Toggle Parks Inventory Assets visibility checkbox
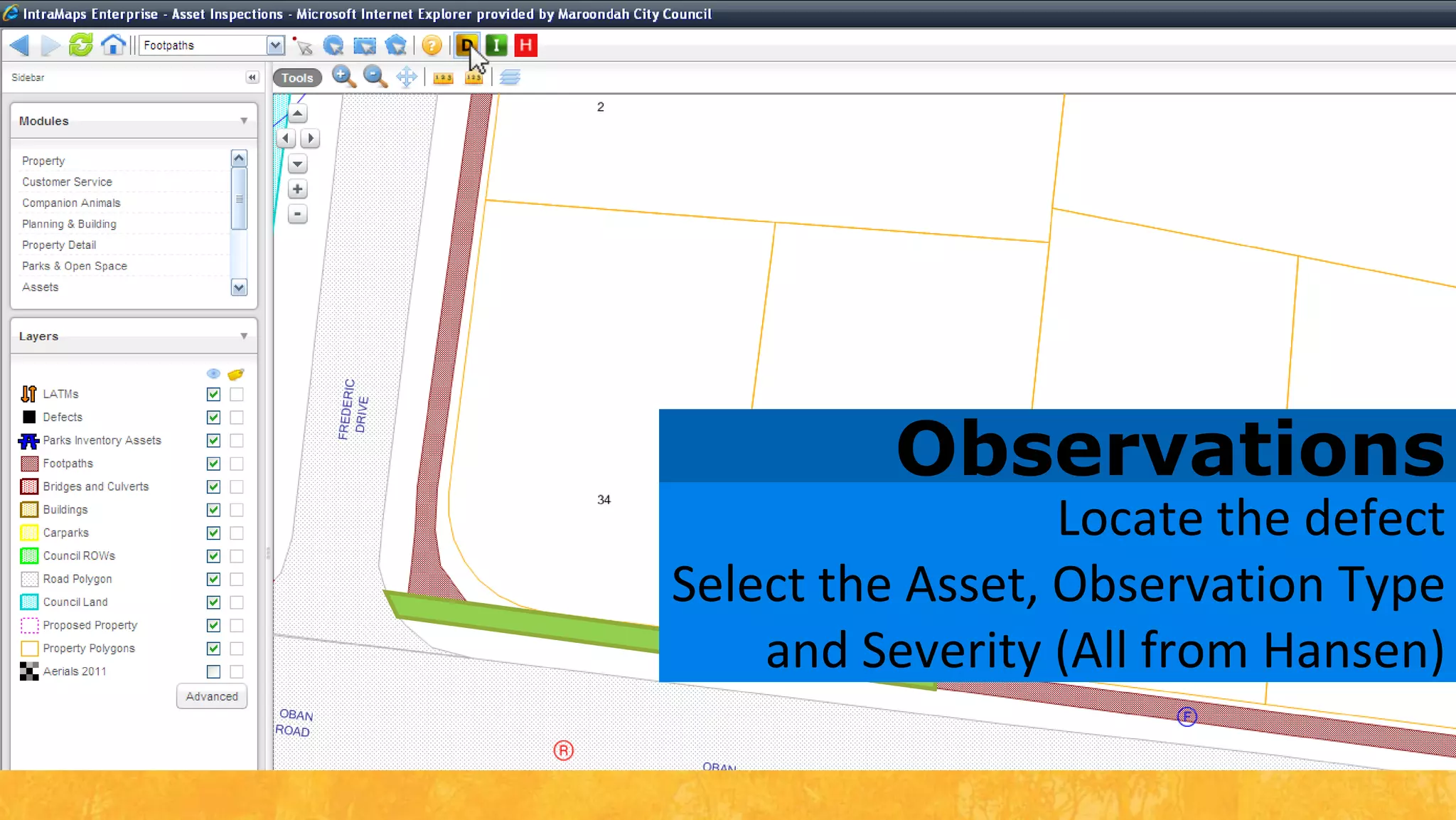 pyautogui.click(x=213, y=440)
